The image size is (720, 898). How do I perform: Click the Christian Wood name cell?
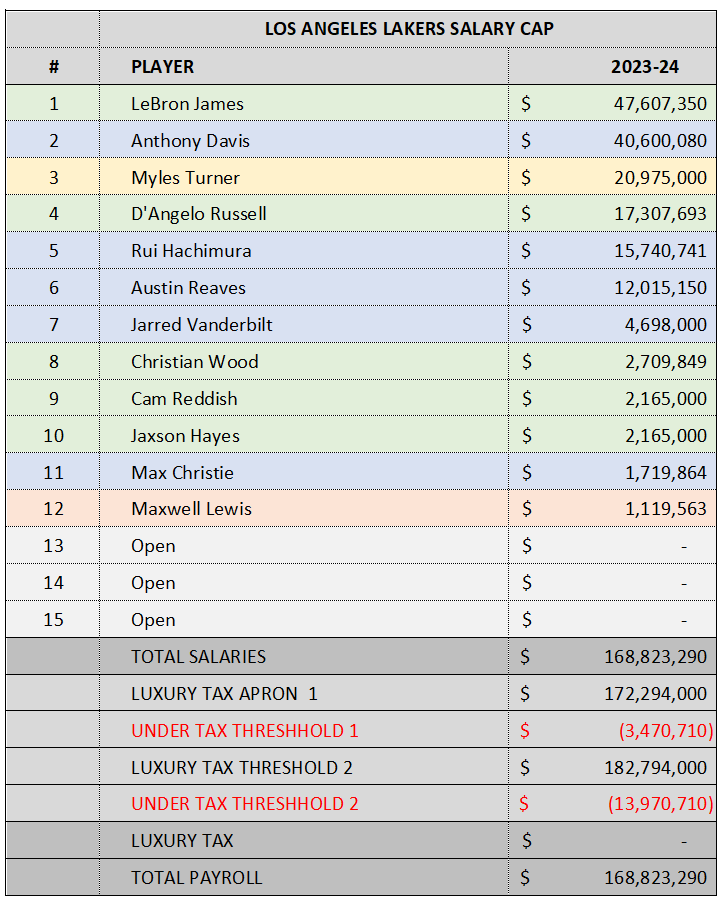[304, 361]
